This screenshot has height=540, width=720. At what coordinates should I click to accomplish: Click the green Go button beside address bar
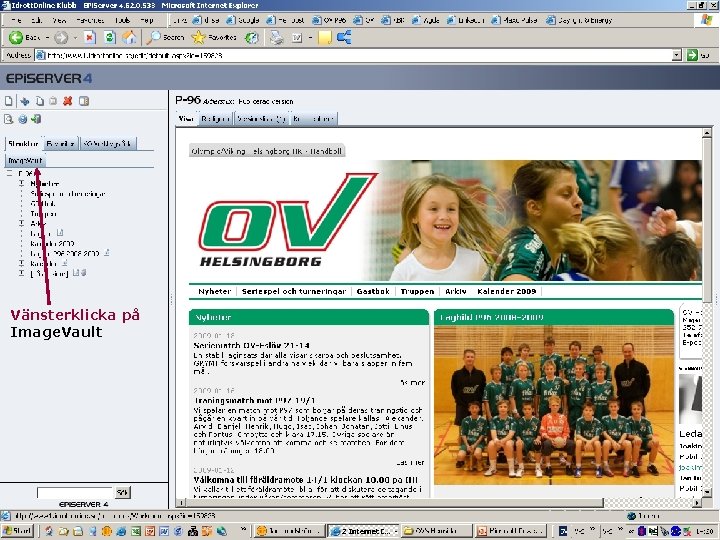click(698, 55)
